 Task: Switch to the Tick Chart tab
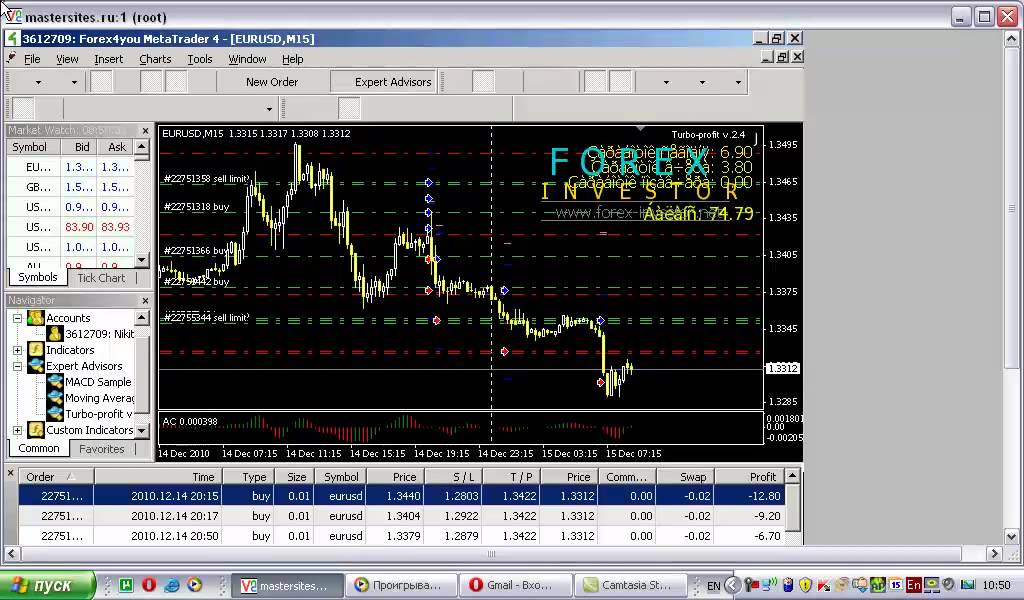(101, 278)
